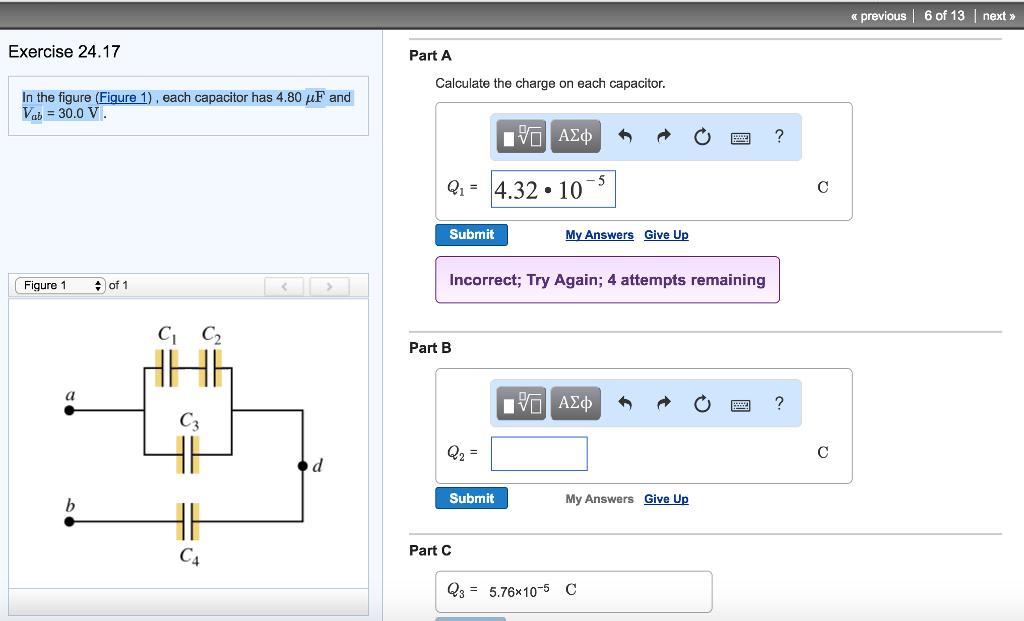Open My Answers link under Part A

600,234
